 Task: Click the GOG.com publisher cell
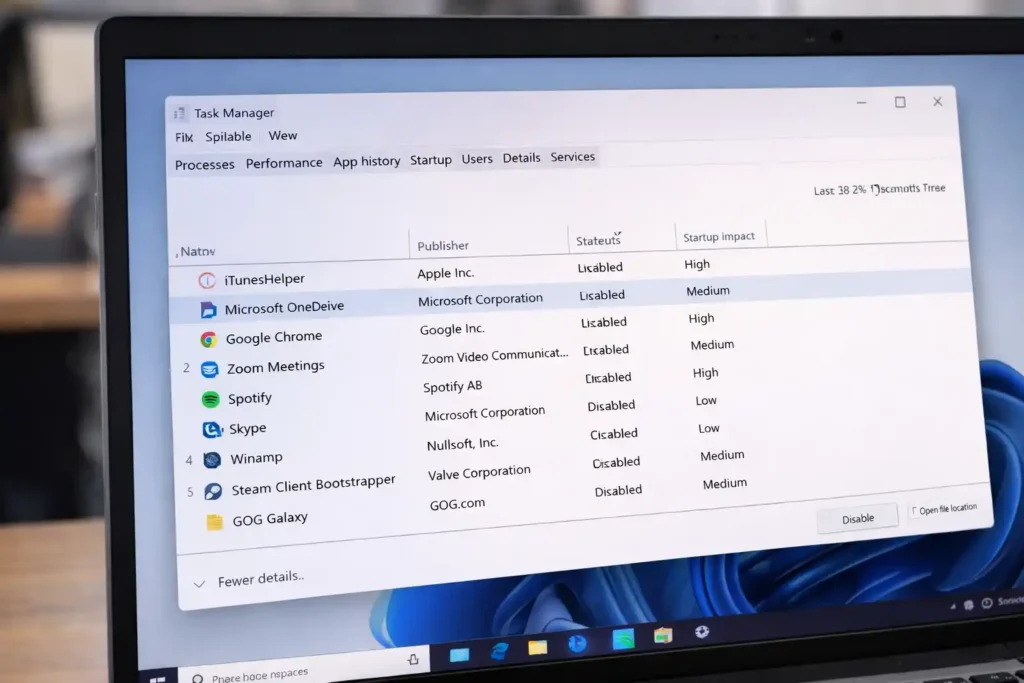coord(457,504)
